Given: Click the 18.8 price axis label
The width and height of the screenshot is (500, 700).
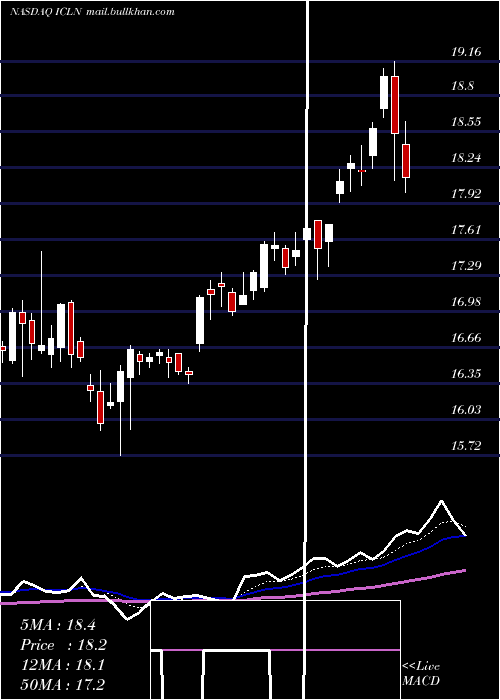Looking at the screenshot, I should click(462, 86).
